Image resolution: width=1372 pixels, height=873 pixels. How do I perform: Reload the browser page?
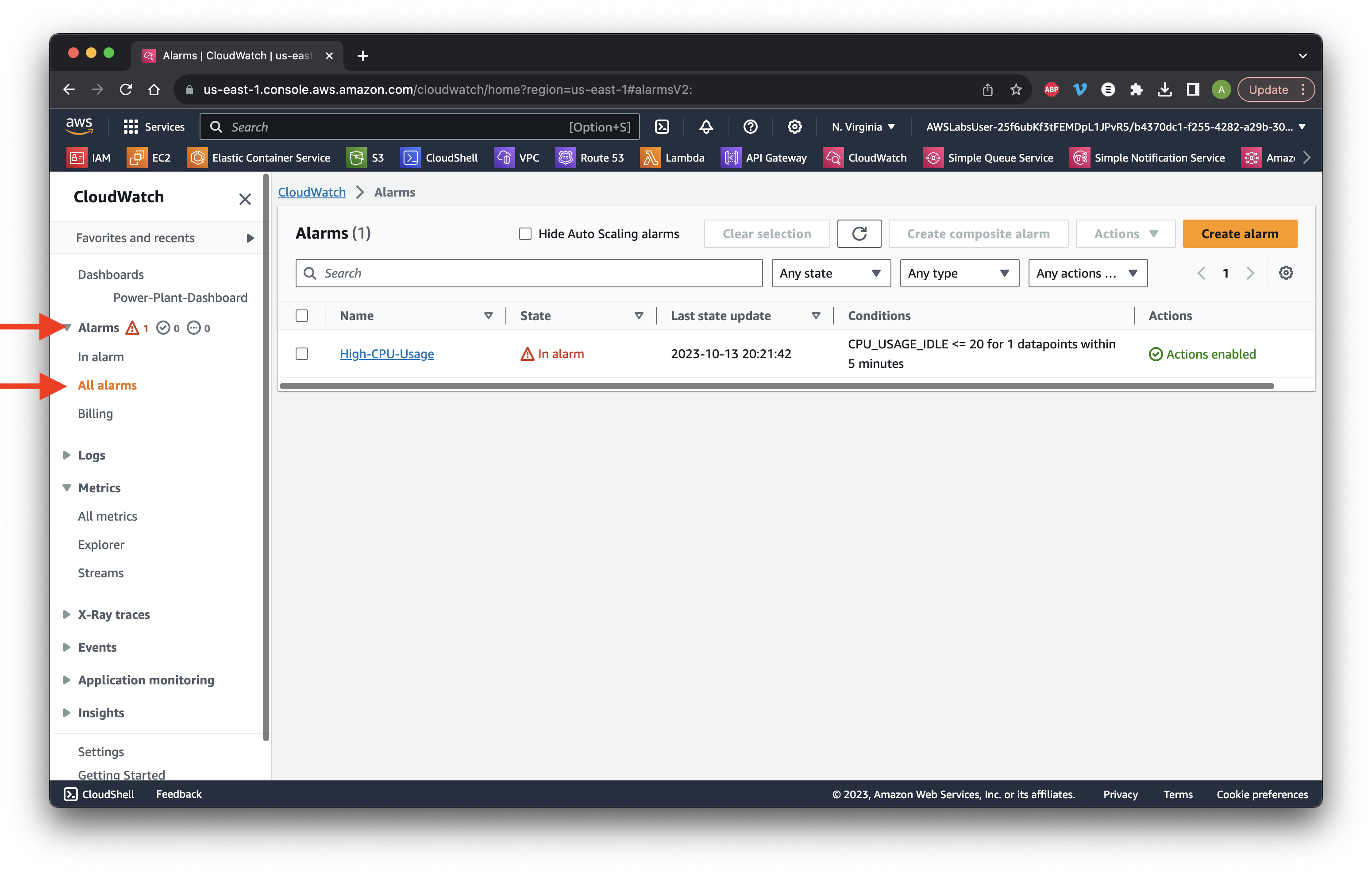click(x=126, y=89)
